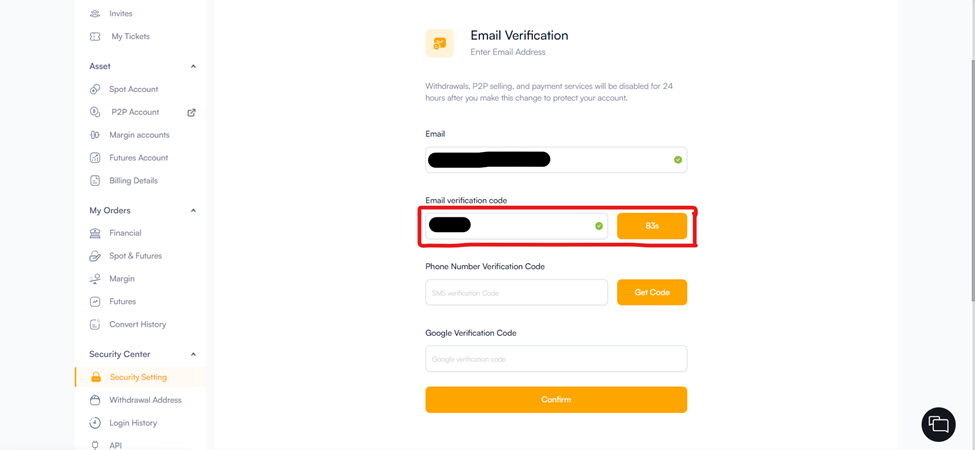The image size is (975, 450).
Task: Go to Convert History page
Action: (137, 324)
